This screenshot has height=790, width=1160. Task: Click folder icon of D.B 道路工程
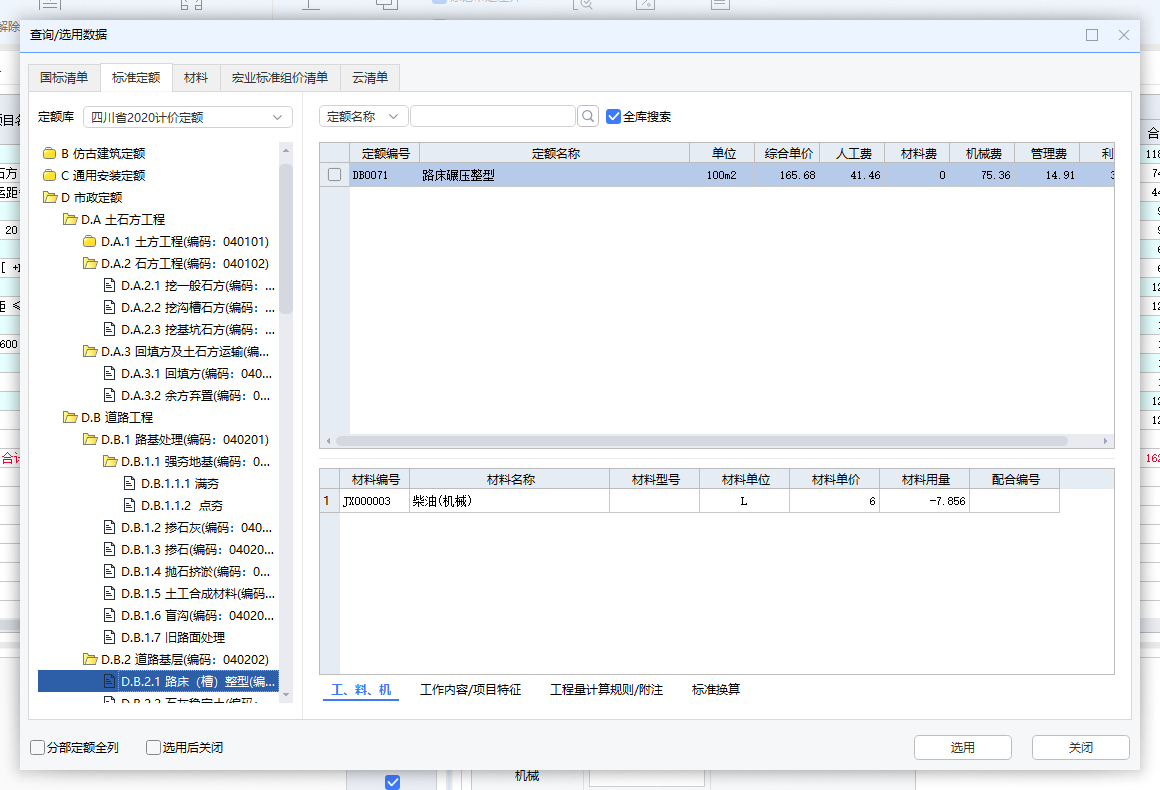point(70,417)
